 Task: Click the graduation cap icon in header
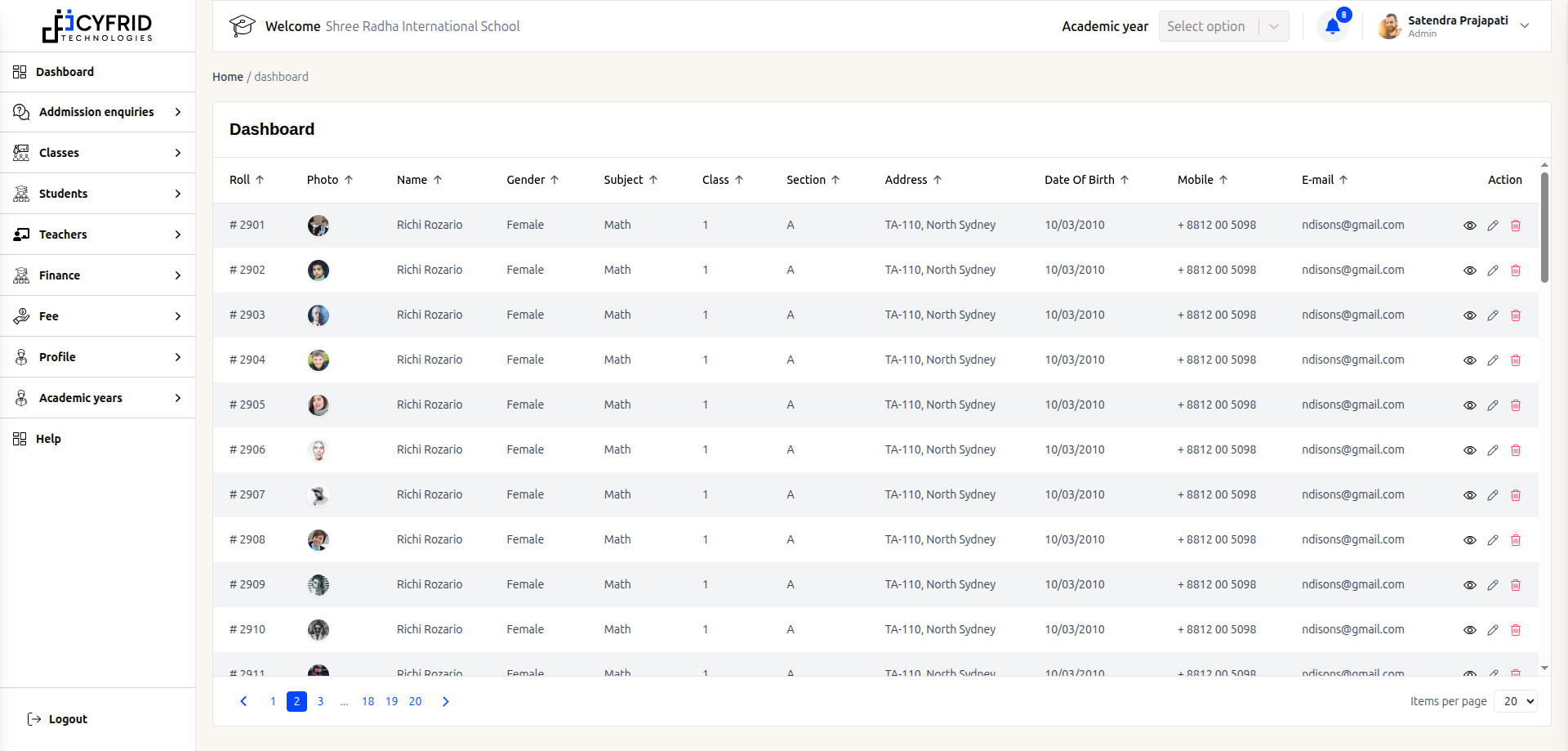click(242, 26)
